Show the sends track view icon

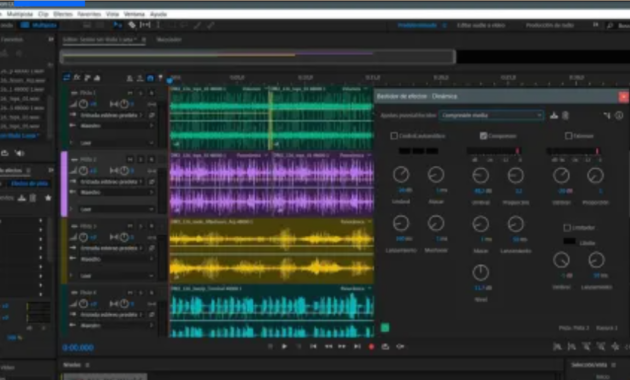[x=87, y=78]
